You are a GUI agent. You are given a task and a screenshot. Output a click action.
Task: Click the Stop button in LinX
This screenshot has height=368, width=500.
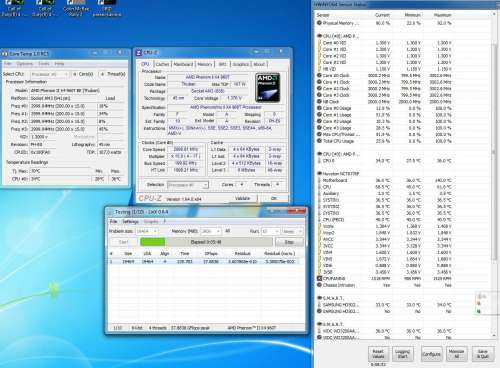coord(289,242)
